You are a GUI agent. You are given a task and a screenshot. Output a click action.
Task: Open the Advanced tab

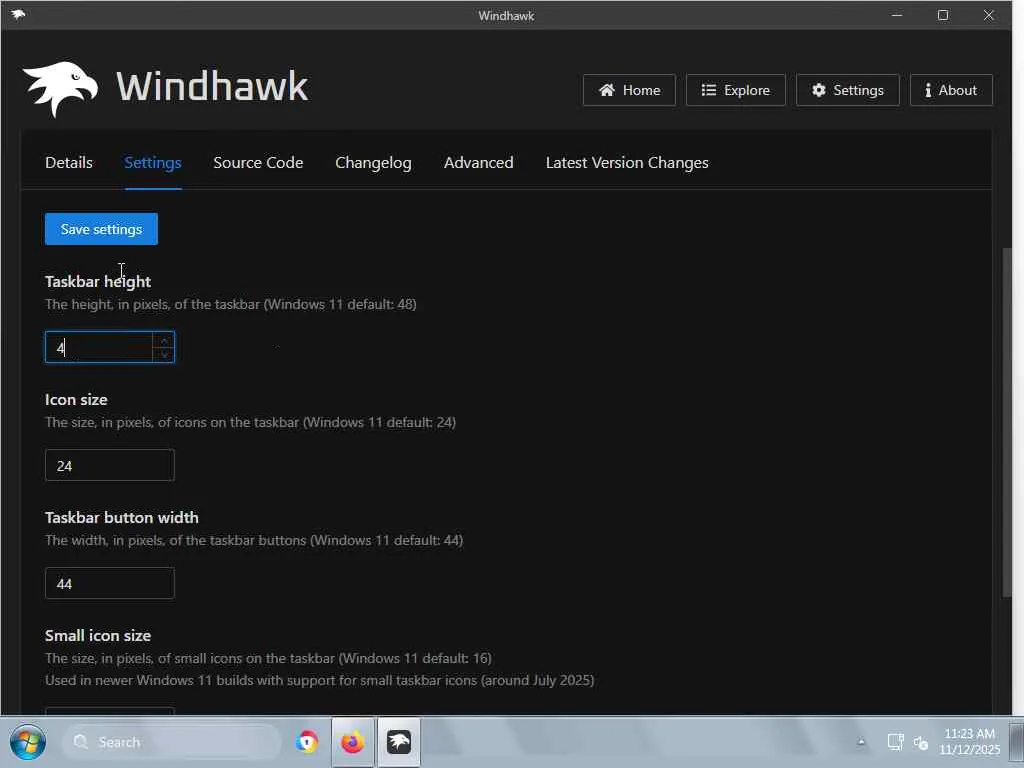click(478, 163)
